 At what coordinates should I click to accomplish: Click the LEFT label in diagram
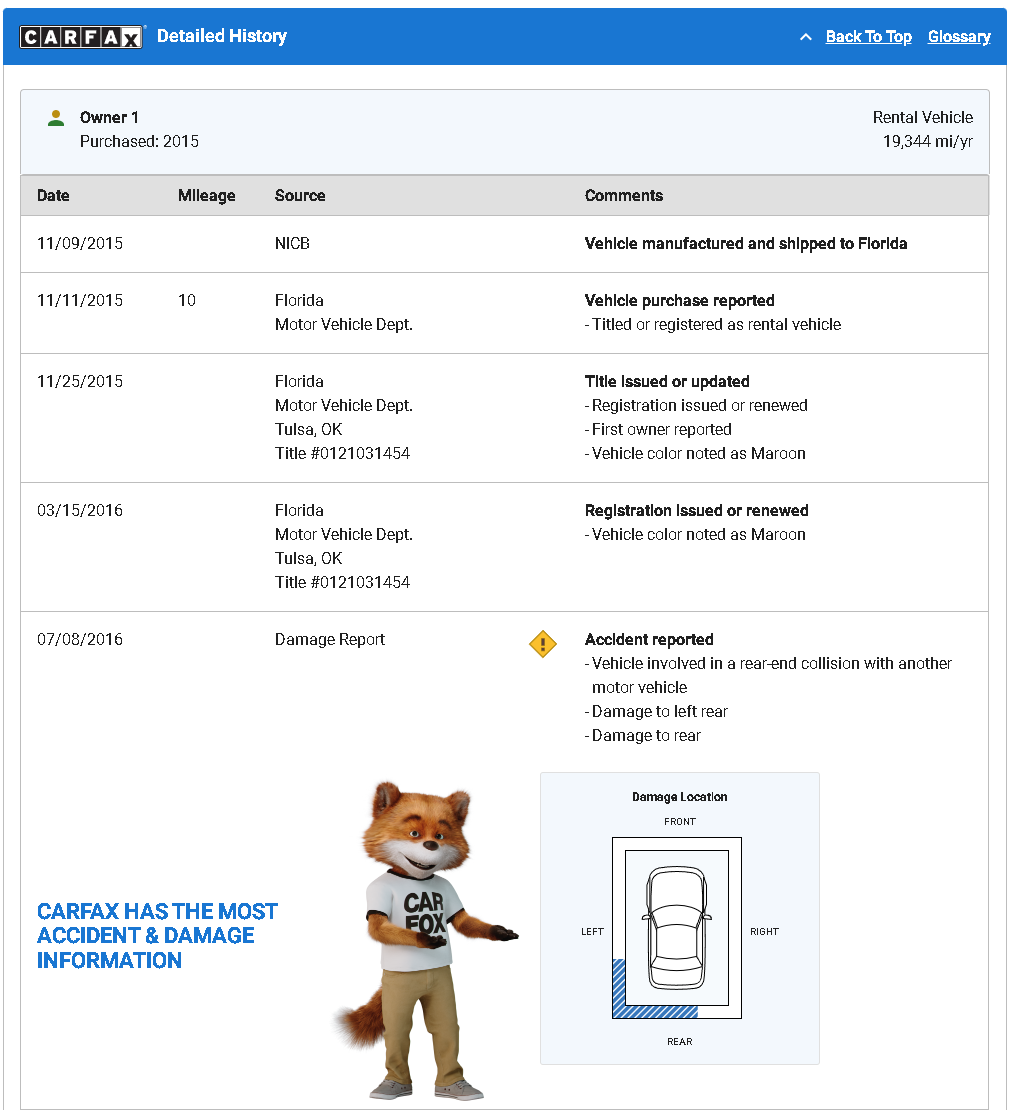point(593,932)
